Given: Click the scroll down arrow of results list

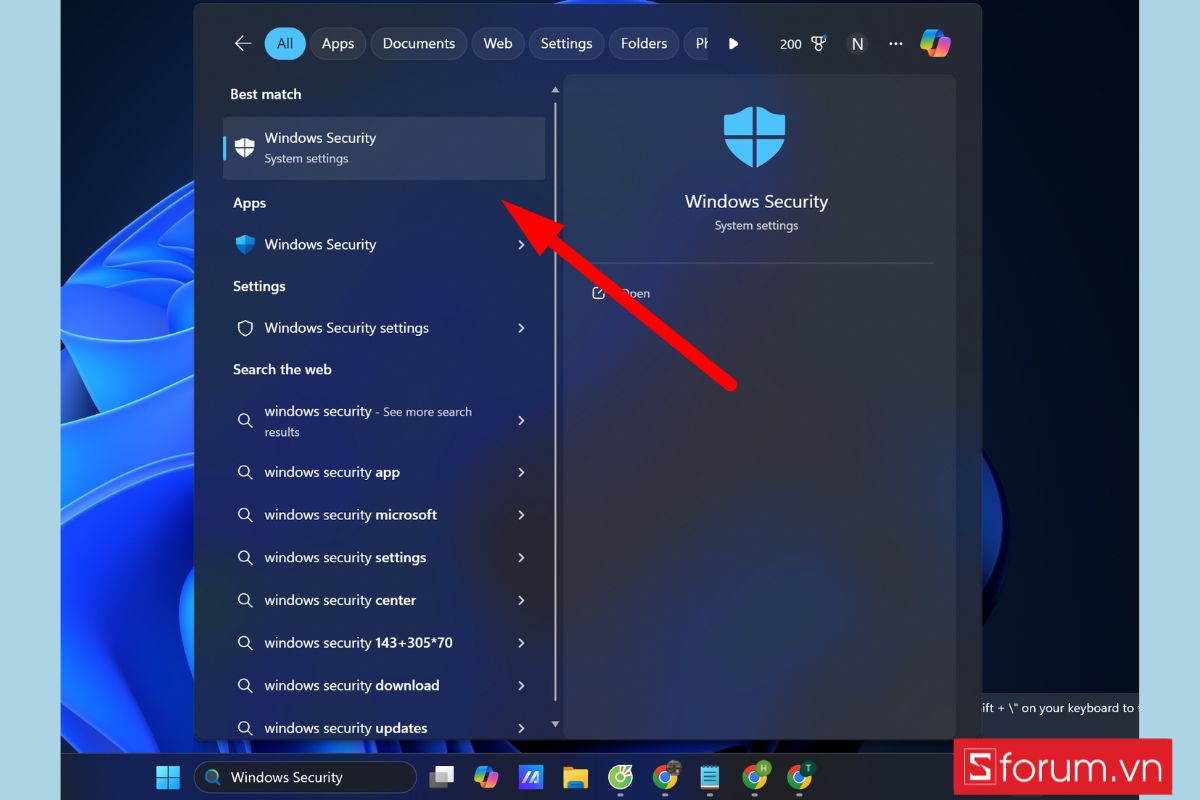Looking at the screenshot, I should click(556, 724).
